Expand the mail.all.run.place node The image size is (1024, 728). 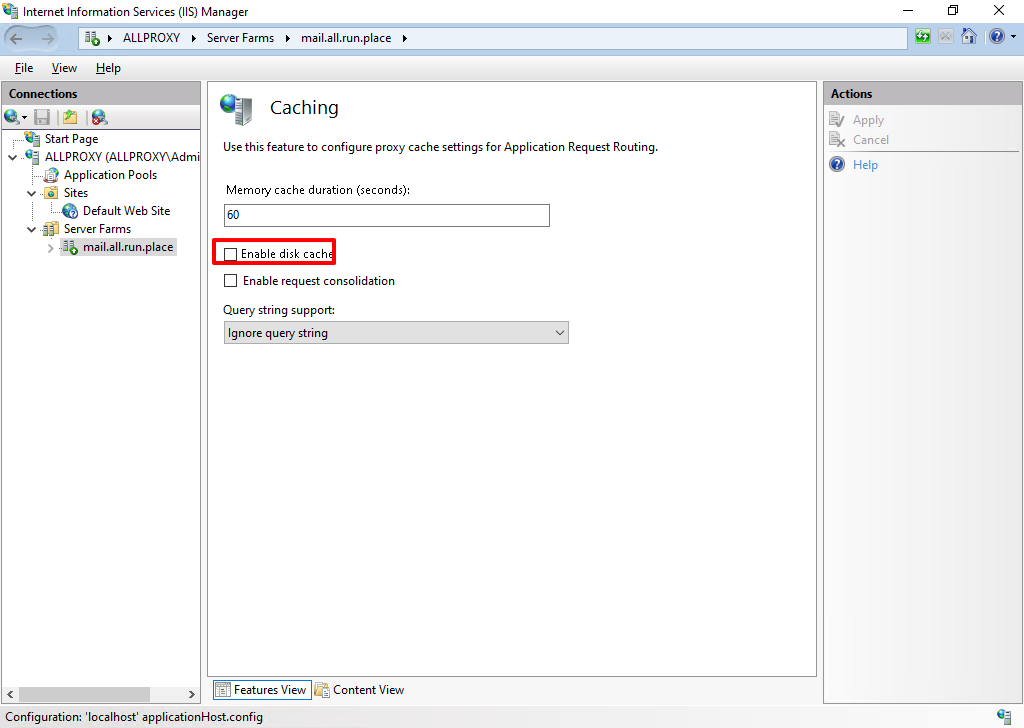[50, 248]
